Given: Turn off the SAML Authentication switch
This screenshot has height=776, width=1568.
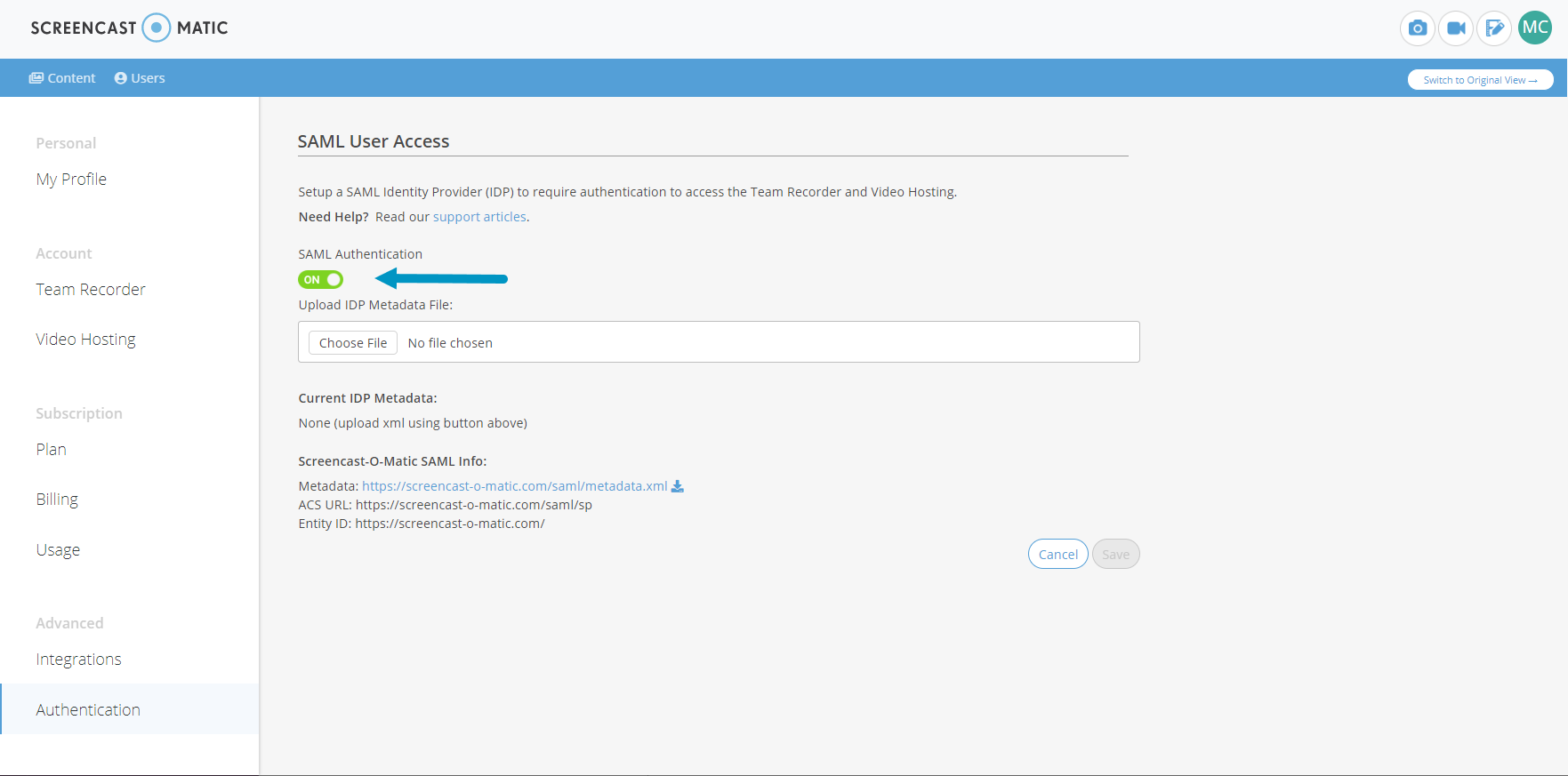Looking at the screenshot, I should tap(320, 279).
